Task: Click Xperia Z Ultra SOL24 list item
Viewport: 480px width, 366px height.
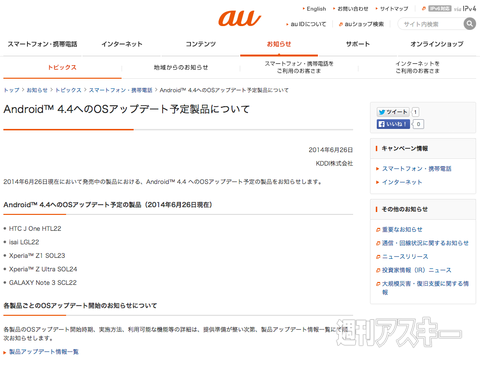Action: pyautogui.click(x=43, y=269)
